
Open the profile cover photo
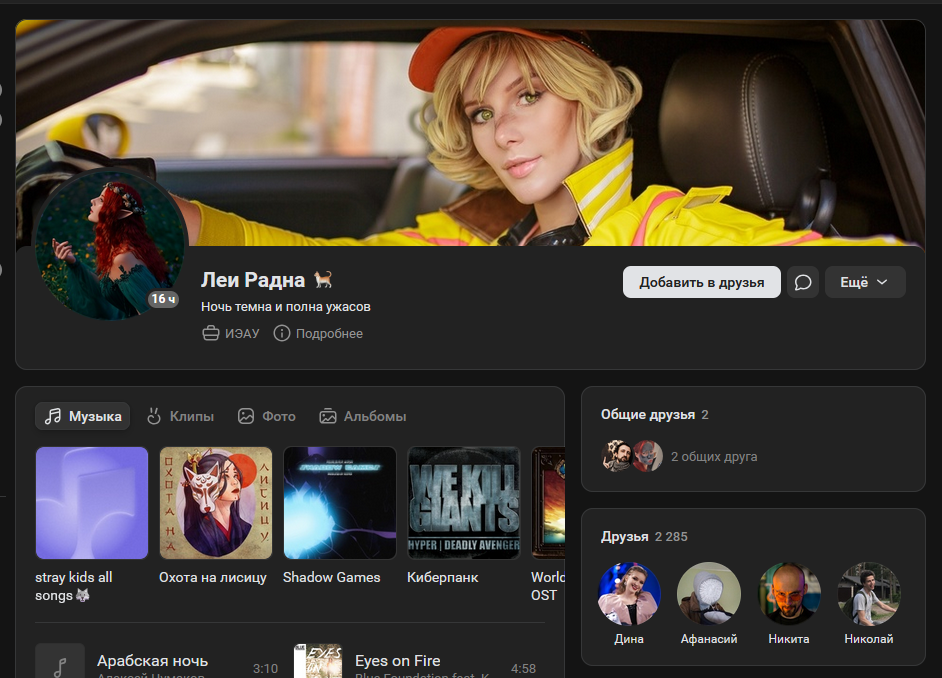(x=470, y=133)
